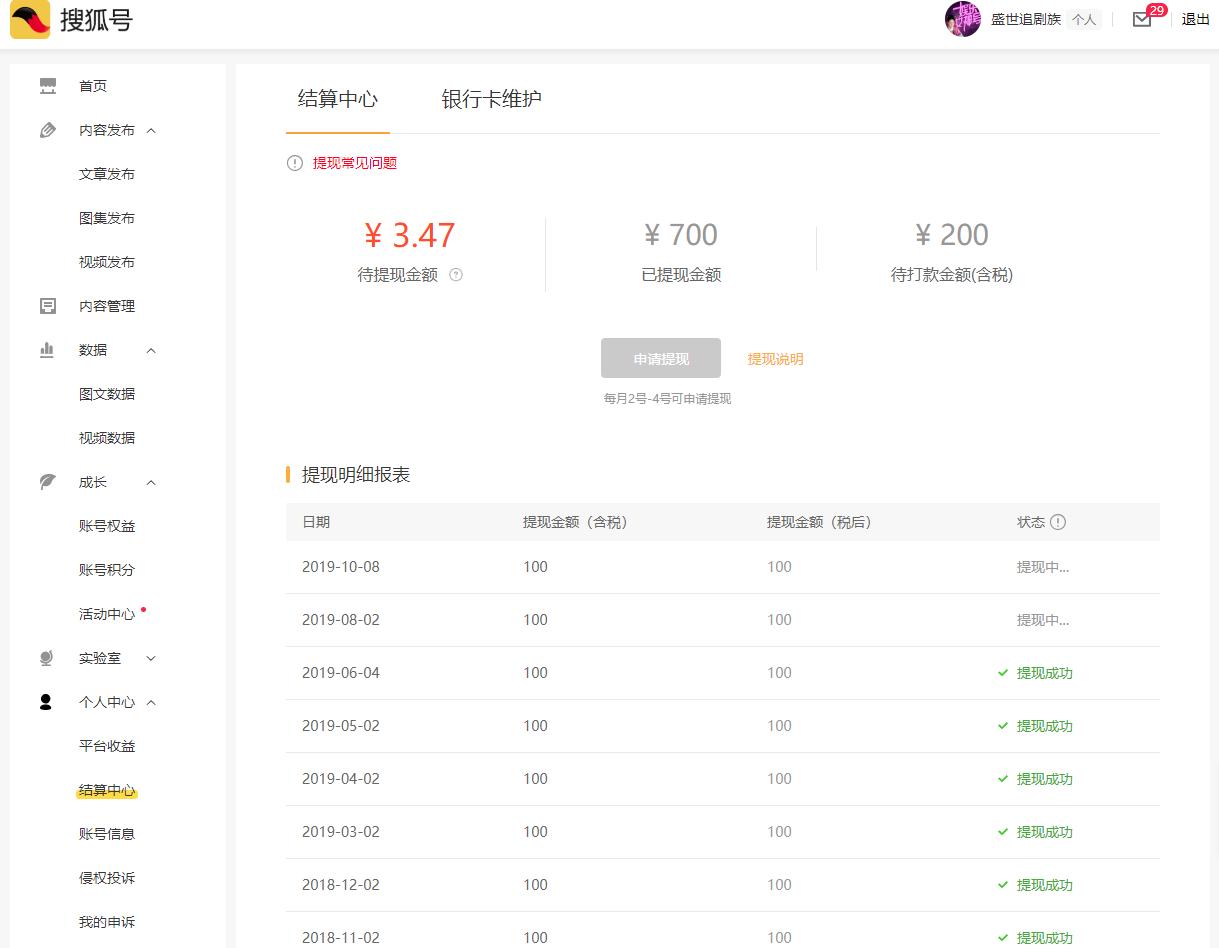Collapse the 个人中心 section
This screenshot has height=948, width=1219.
click(x=151, y=702)
